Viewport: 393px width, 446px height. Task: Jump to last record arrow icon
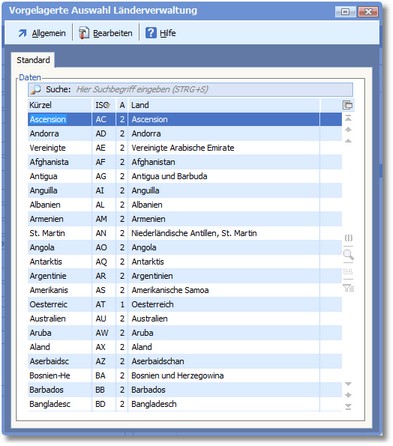[x=348, y=407]
